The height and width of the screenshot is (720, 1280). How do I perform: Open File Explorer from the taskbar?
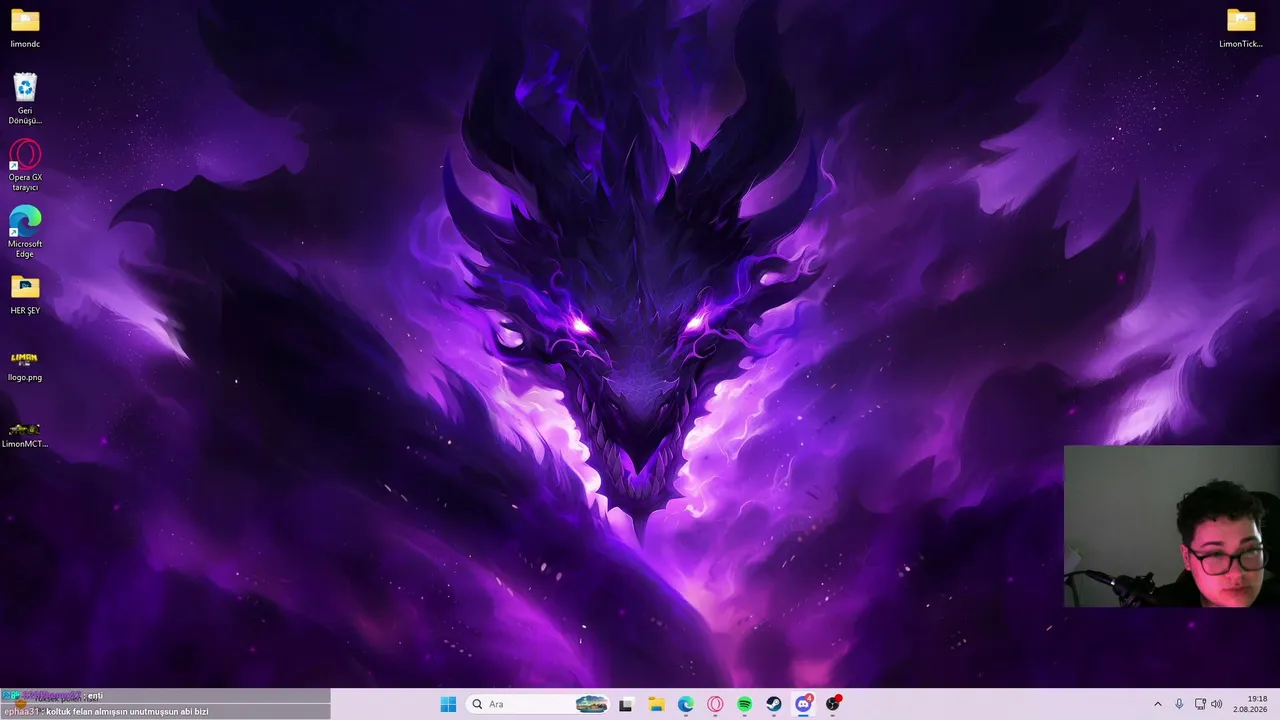(656, 704)
